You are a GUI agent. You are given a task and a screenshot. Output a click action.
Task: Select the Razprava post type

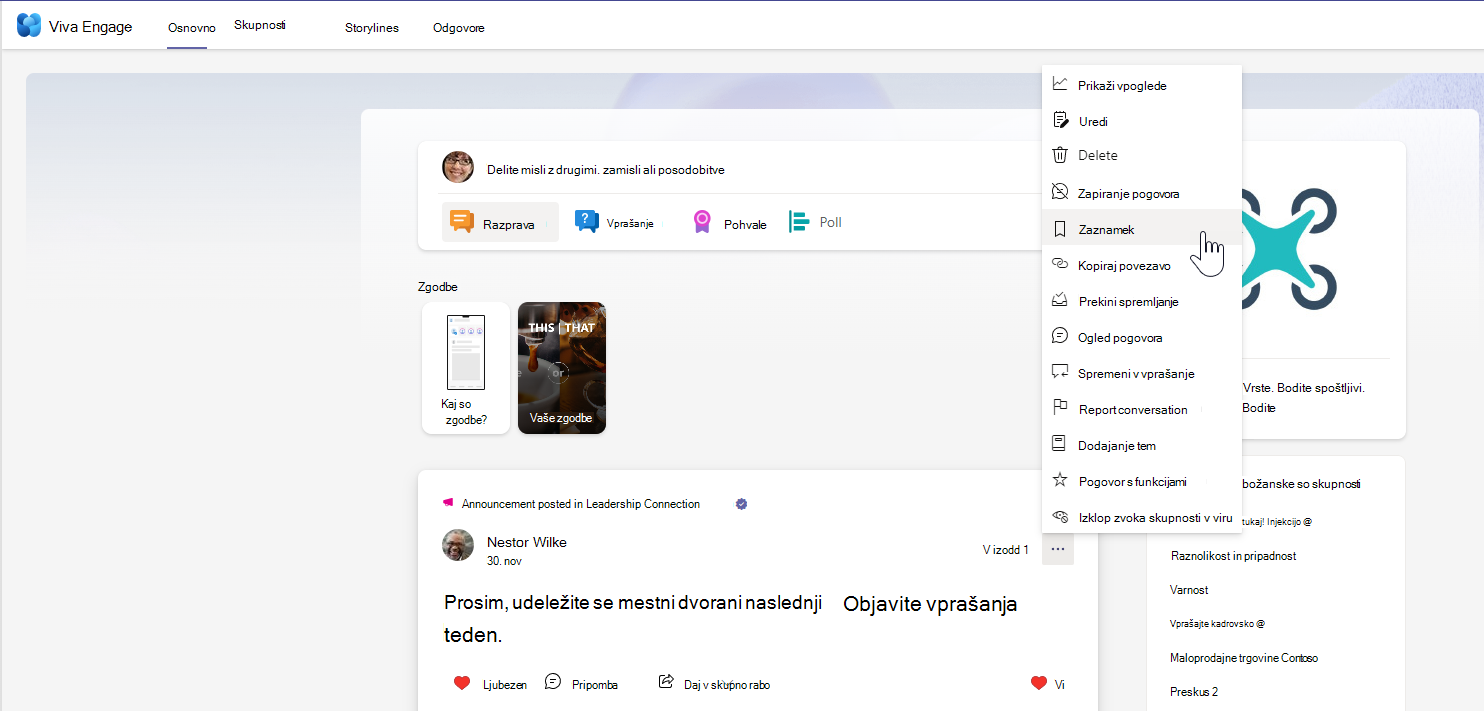click(500, 222)
